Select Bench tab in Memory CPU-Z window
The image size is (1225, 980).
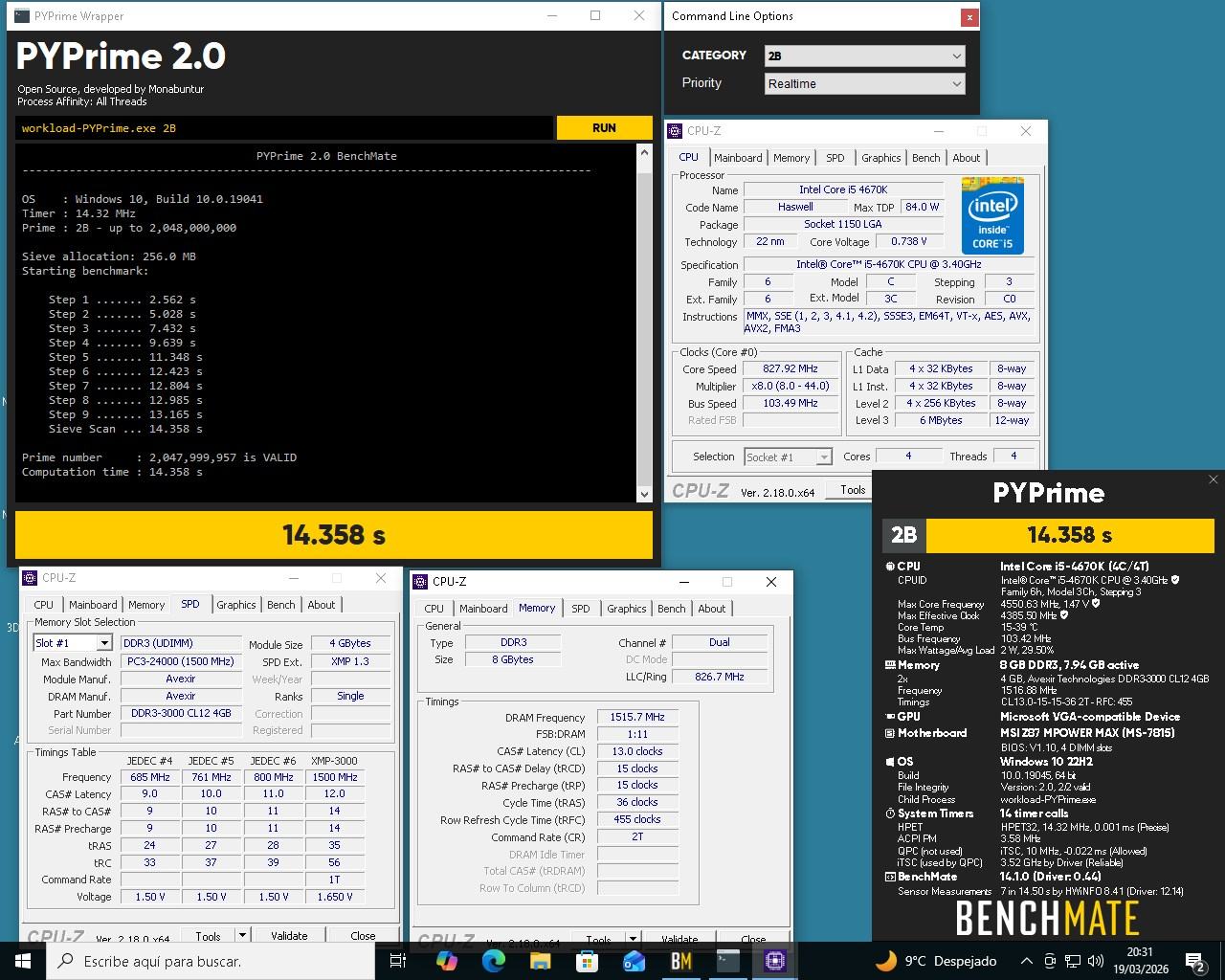pos(671,609)
